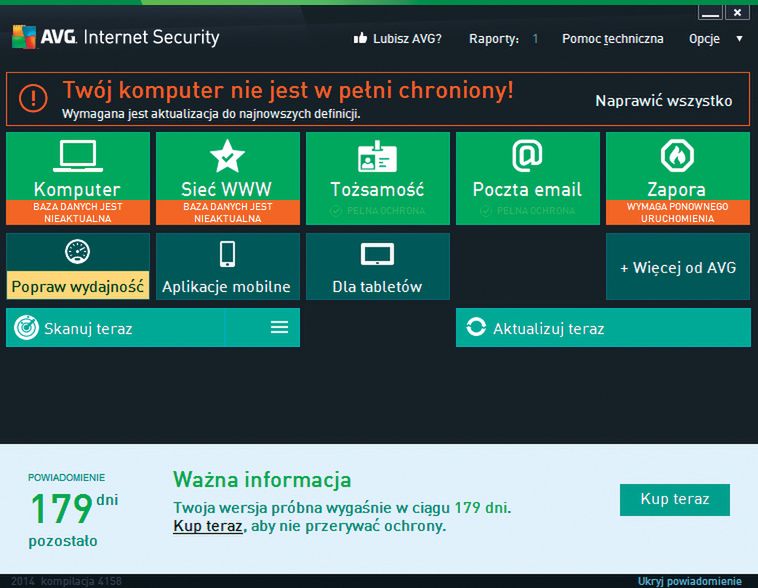Click Popraw wydajność yellow label
Screen dimensions: 758x588
78,286
